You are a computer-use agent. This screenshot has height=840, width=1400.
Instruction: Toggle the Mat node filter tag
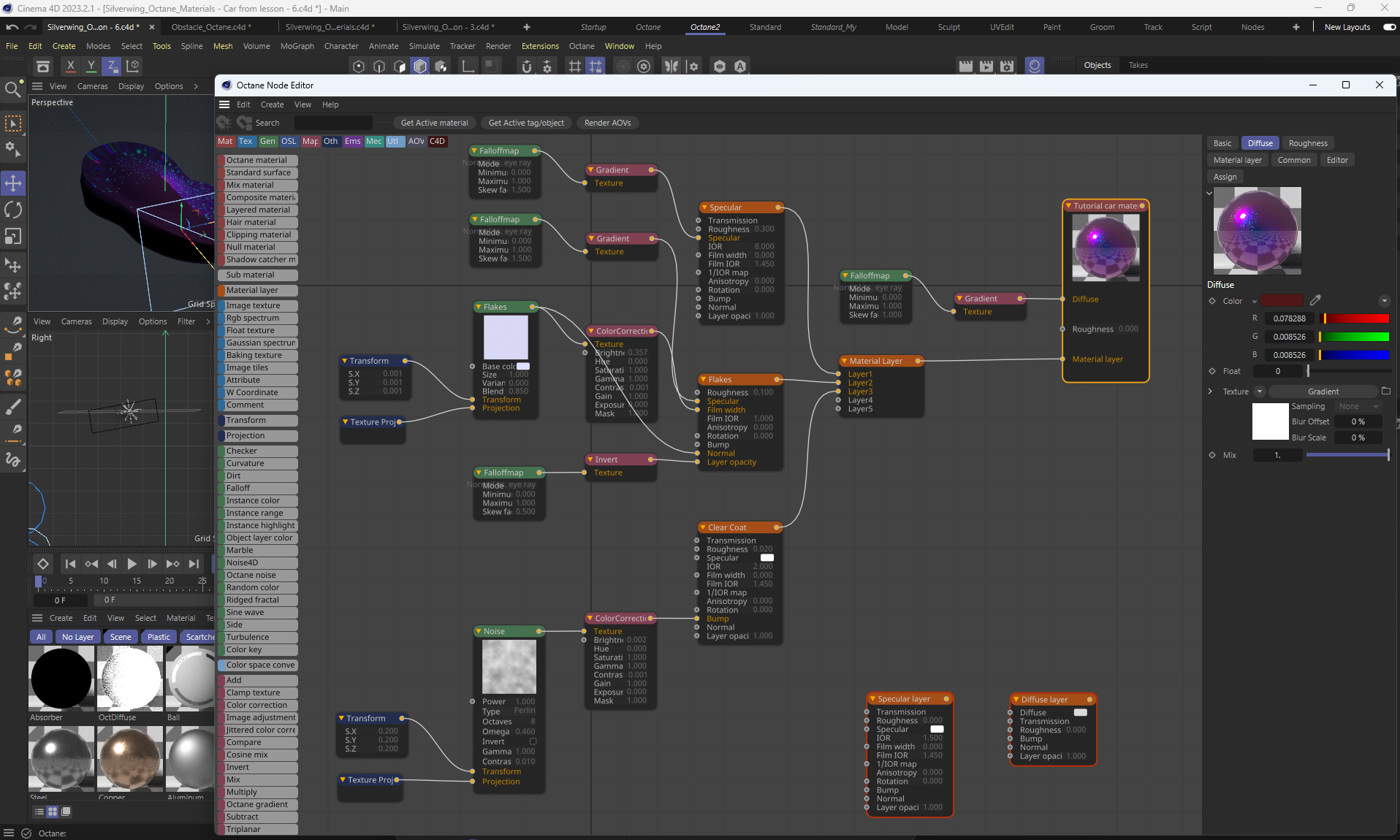coord(225,142)
